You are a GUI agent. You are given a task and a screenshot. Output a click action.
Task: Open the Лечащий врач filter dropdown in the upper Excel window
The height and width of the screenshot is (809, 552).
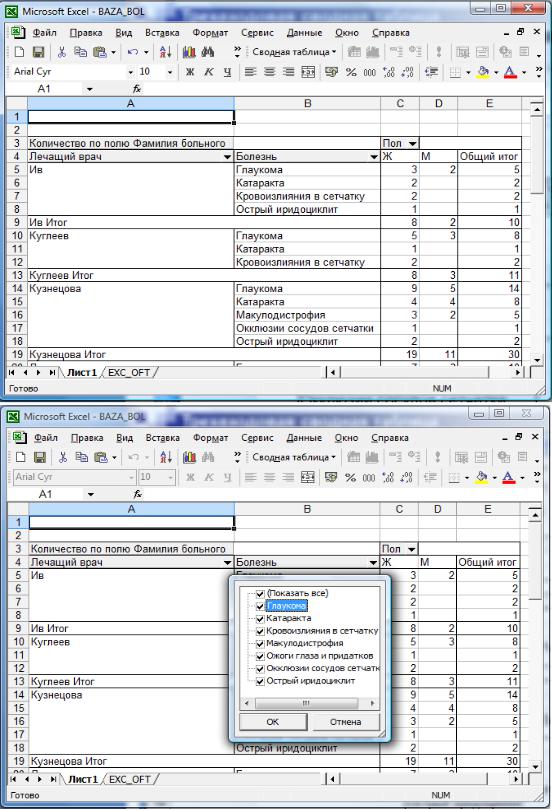tap(227, 156)
